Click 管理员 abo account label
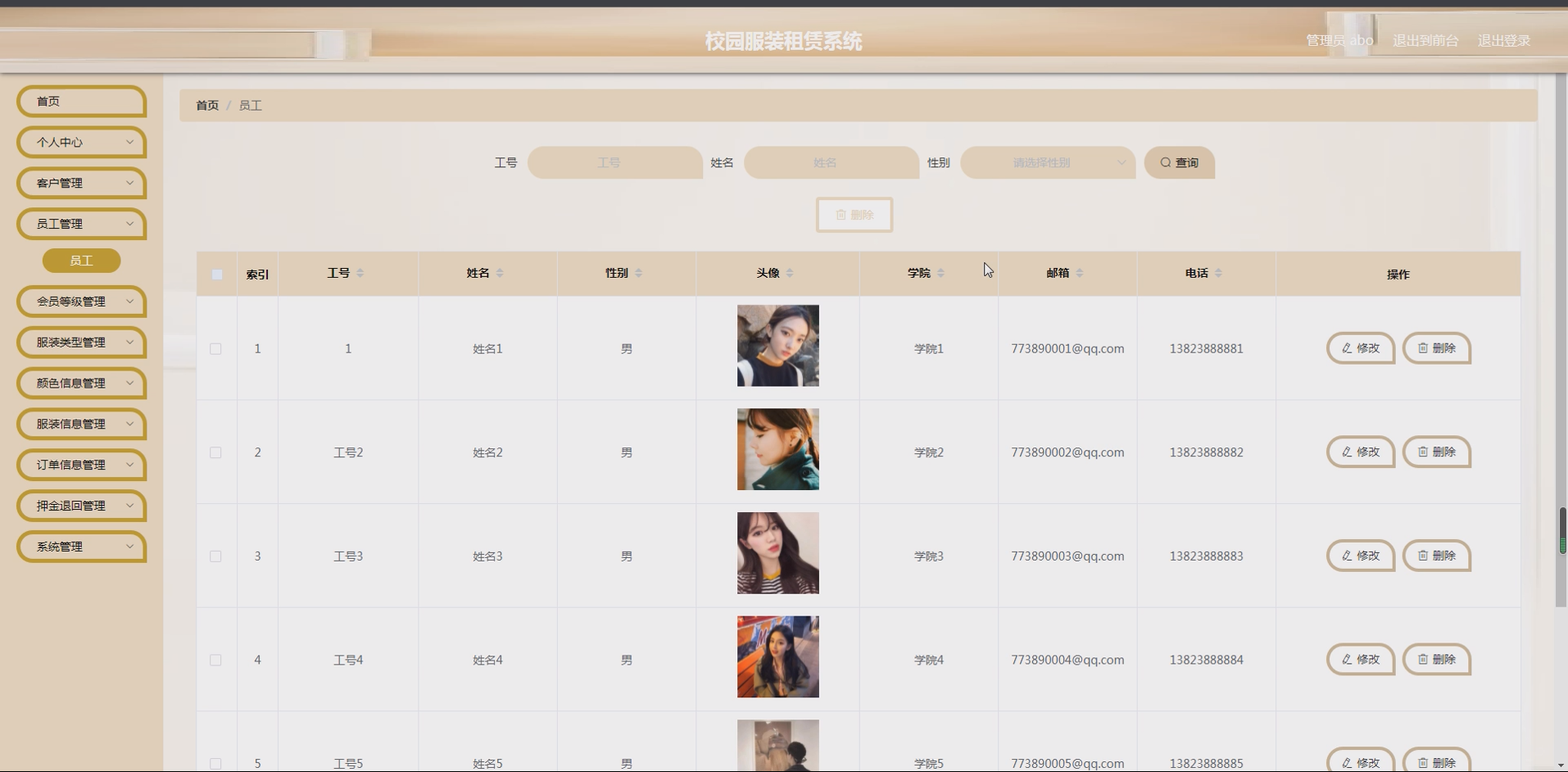 [x=1339, y=40]
